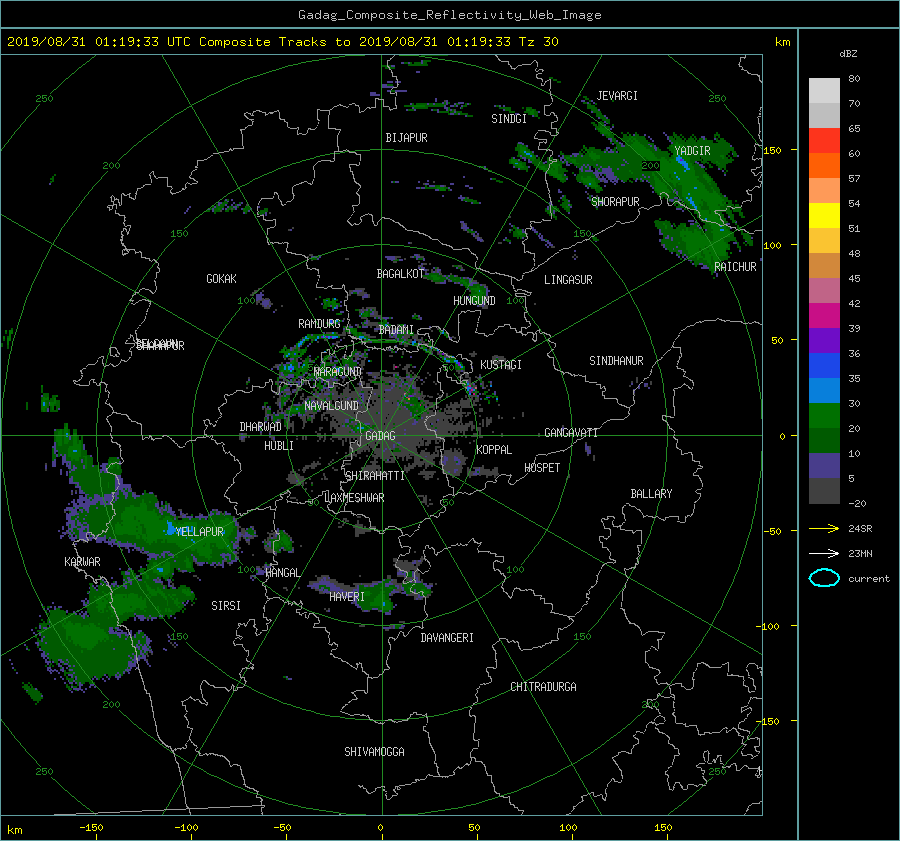Select the SIRSI city label
The image size is (900, 841).
(x=226, y=606)
